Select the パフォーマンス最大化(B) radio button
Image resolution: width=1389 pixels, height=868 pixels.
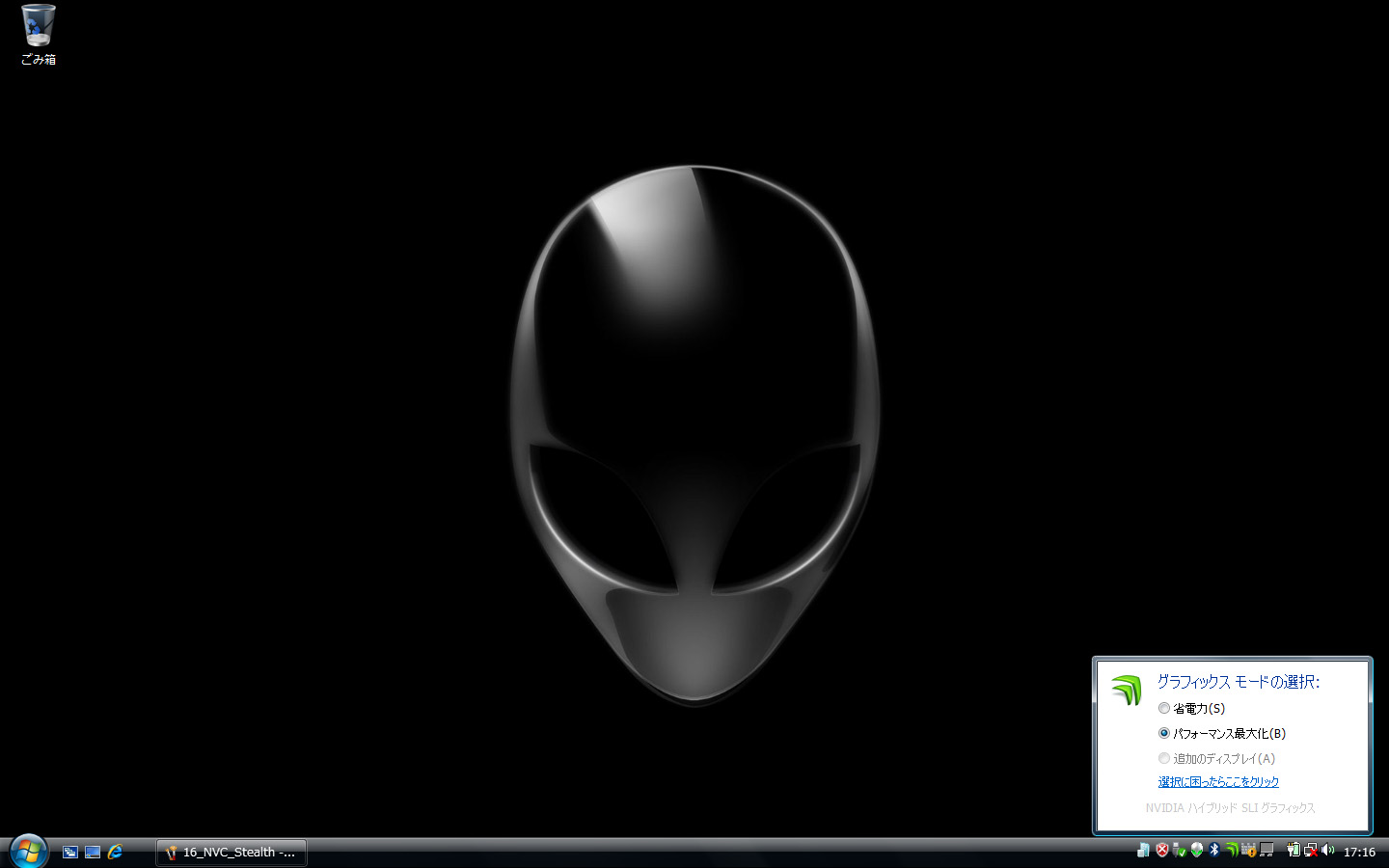1164,733
